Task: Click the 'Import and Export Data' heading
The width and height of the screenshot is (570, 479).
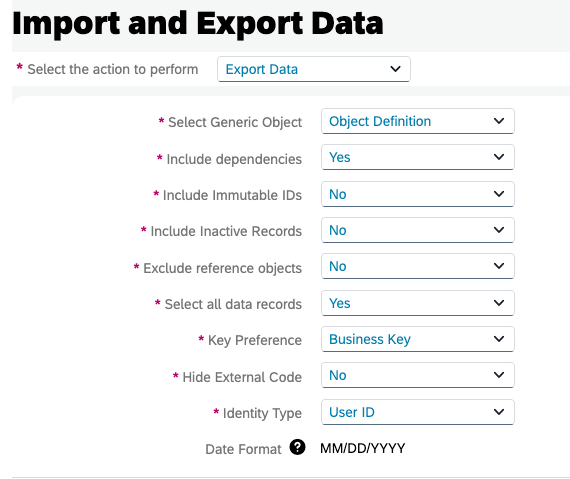Action: click(197, 24)
